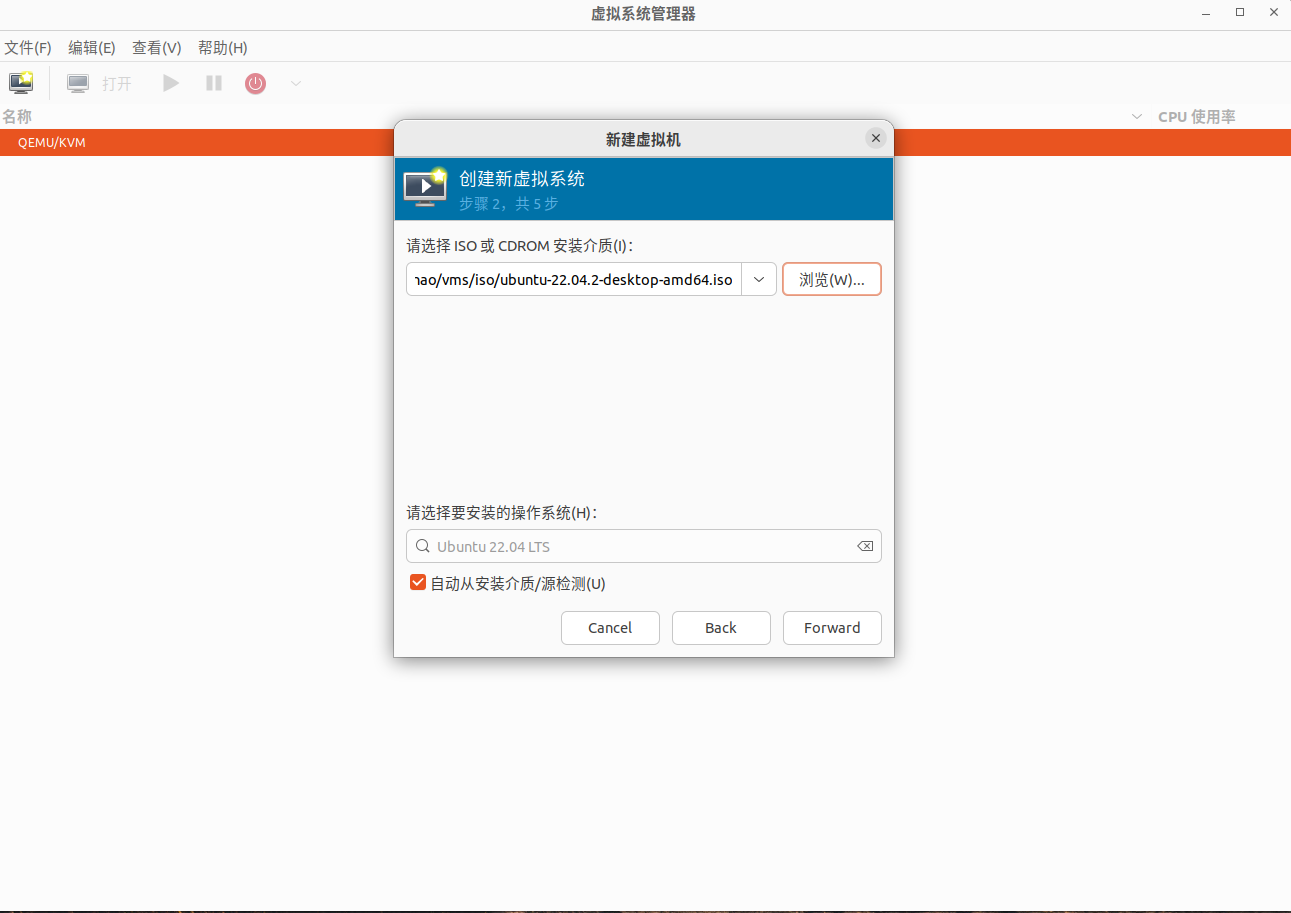Open the shutdown options dropdown arrow
Viewport: 1291px width, 913px height.
pyautogui.click(x=296, y=83)
